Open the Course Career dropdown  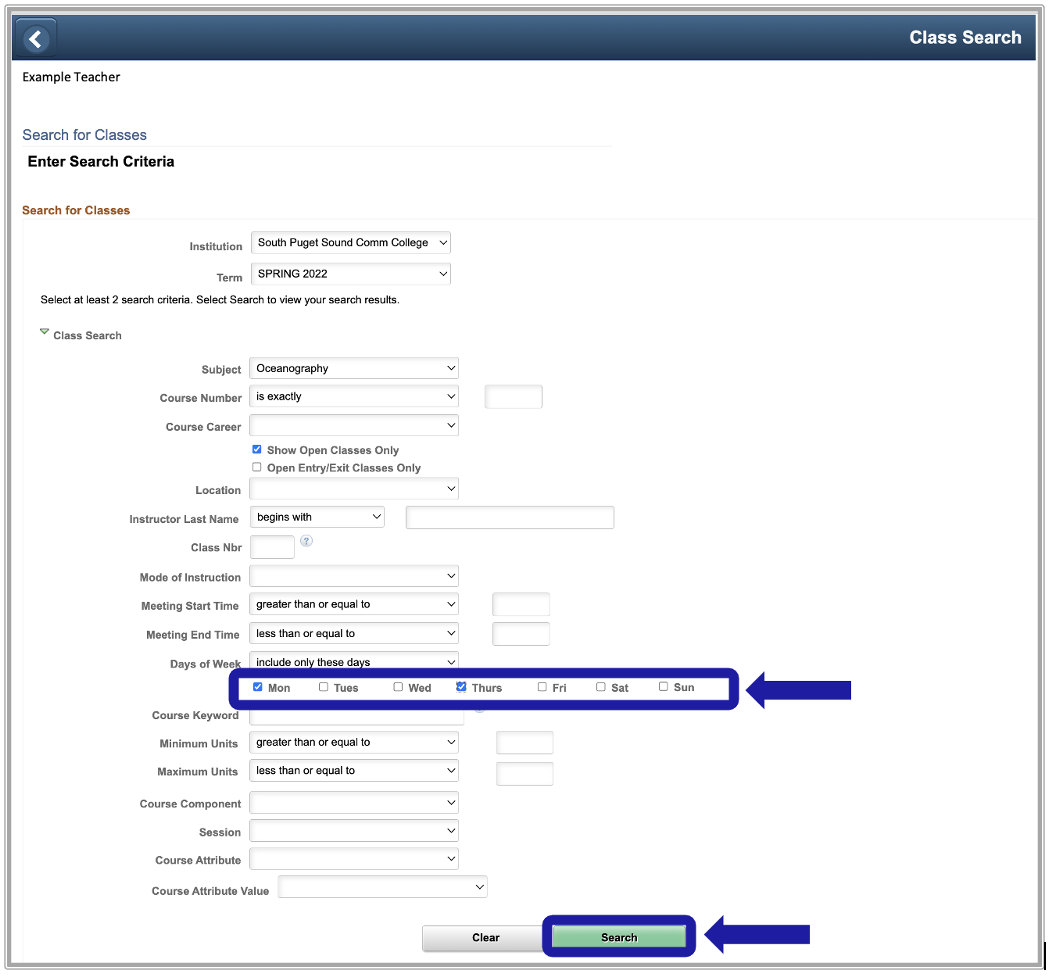pos(354,426)
